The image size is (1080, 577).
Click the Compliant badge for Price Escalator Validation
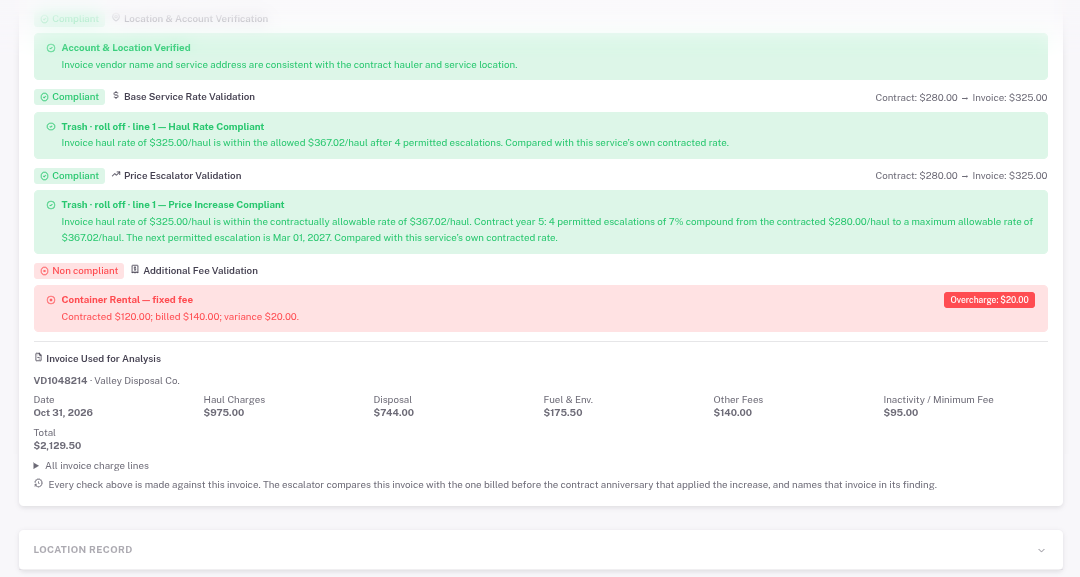coord(70,176)
